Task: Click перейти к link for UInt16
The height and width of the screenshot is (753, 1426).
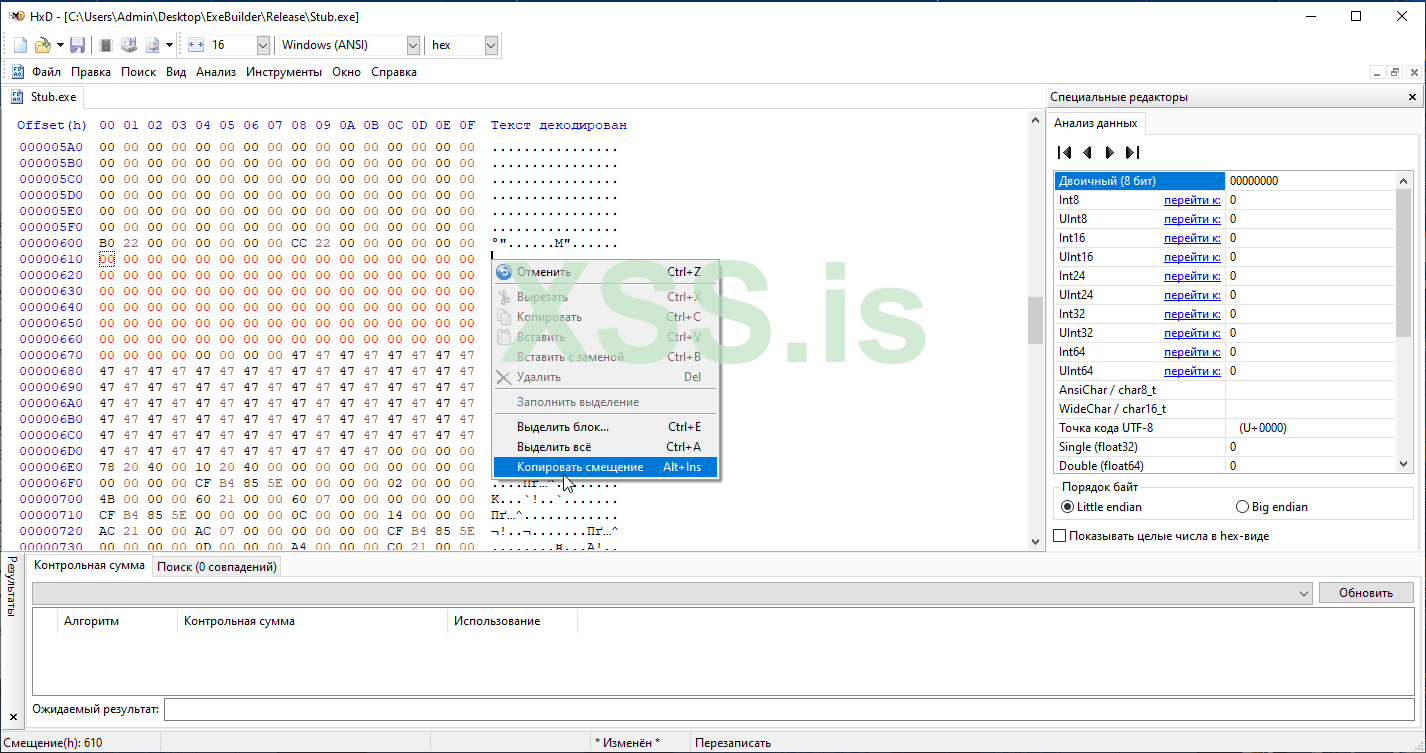Action: tap(1192, 257)
